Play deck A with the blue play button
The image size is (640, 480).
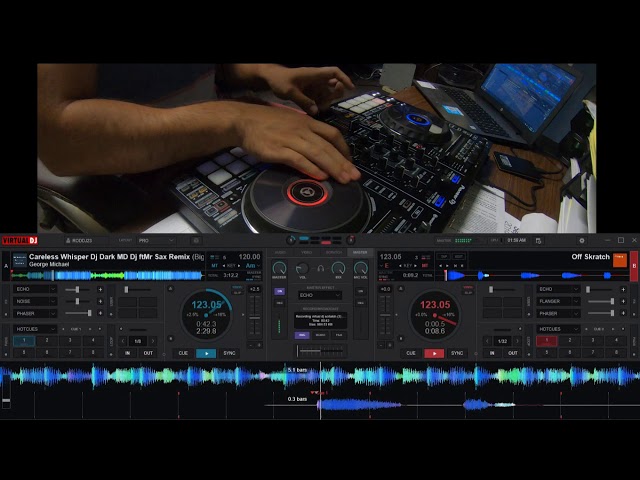tap(206, 353)
